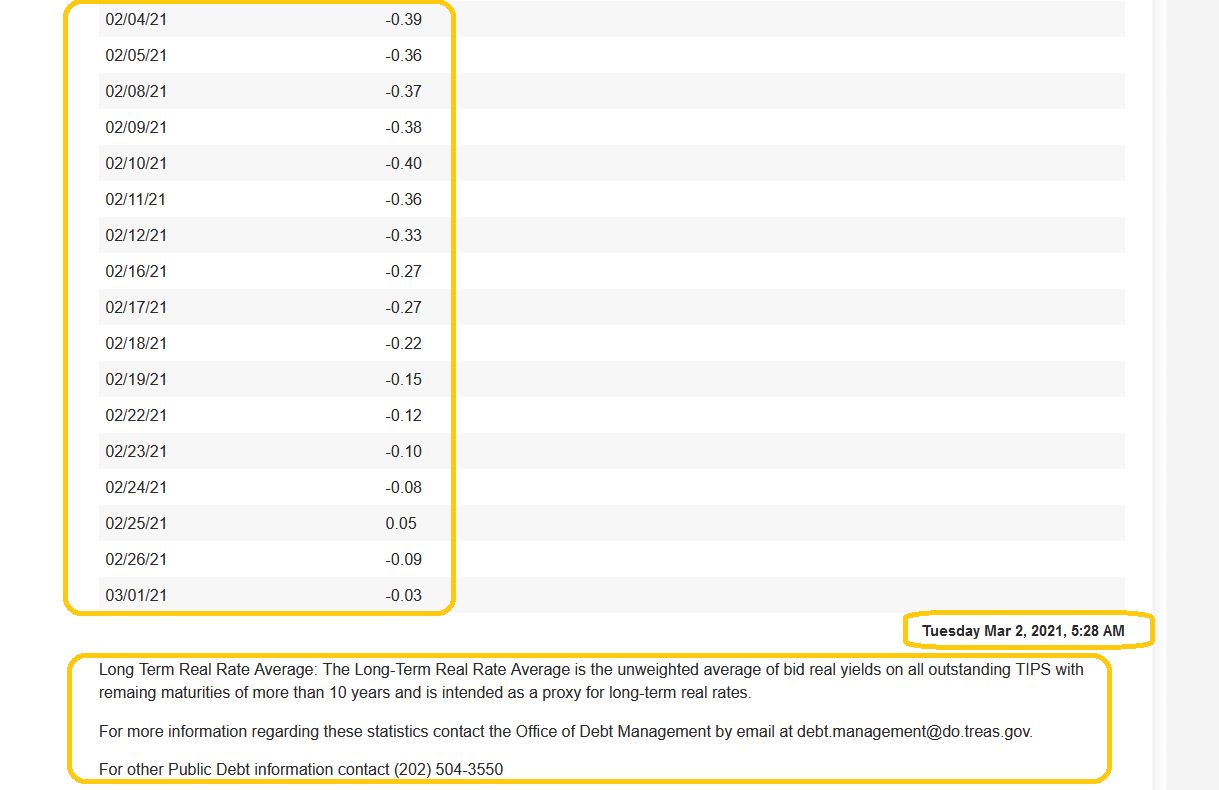
Task: Select the 03/01/21 date cell
Action: 136,595
